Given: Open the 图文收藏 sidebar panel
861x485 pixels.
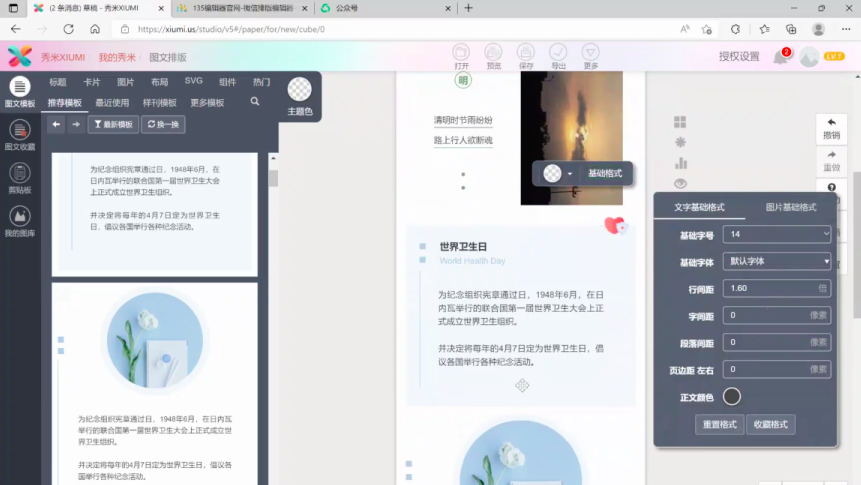Looking at the screenshot, I should (20, 135).
